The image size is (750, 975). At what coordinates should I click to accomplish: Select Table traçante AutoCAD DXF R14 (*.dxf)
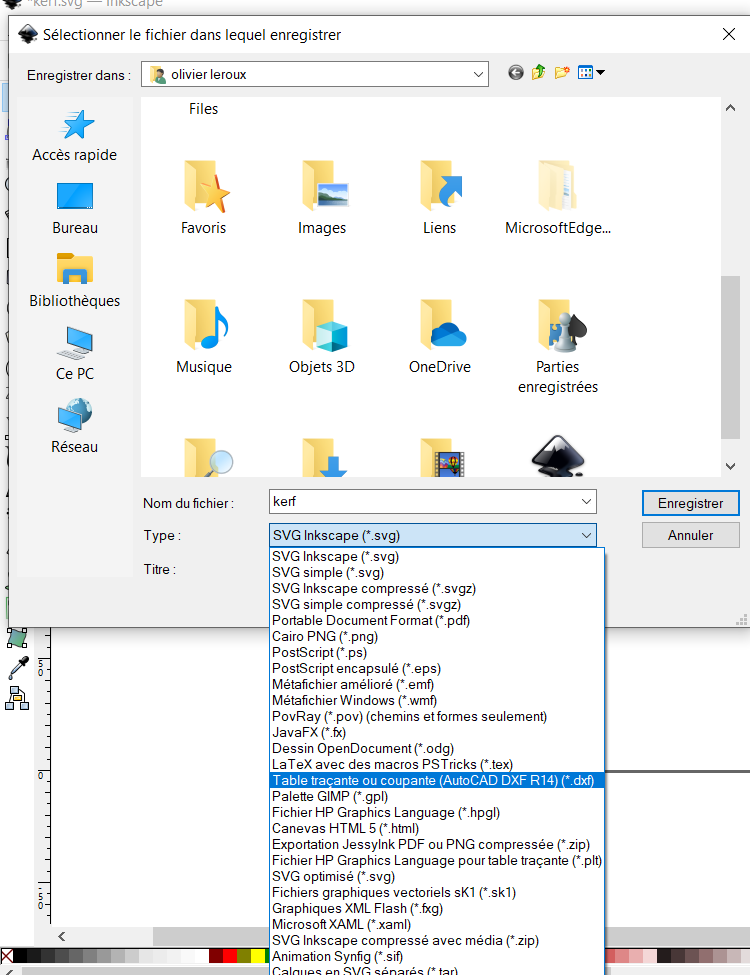(x=437, y=780)
